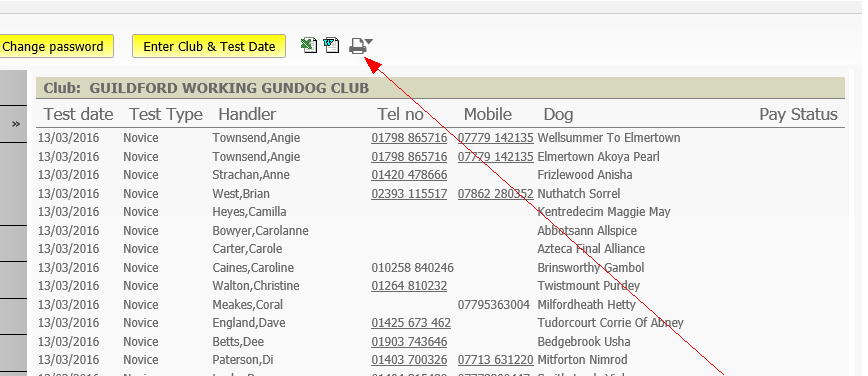Open tel link 01420 478666
This screenshot has width=868, height=376.
(409, 175)
